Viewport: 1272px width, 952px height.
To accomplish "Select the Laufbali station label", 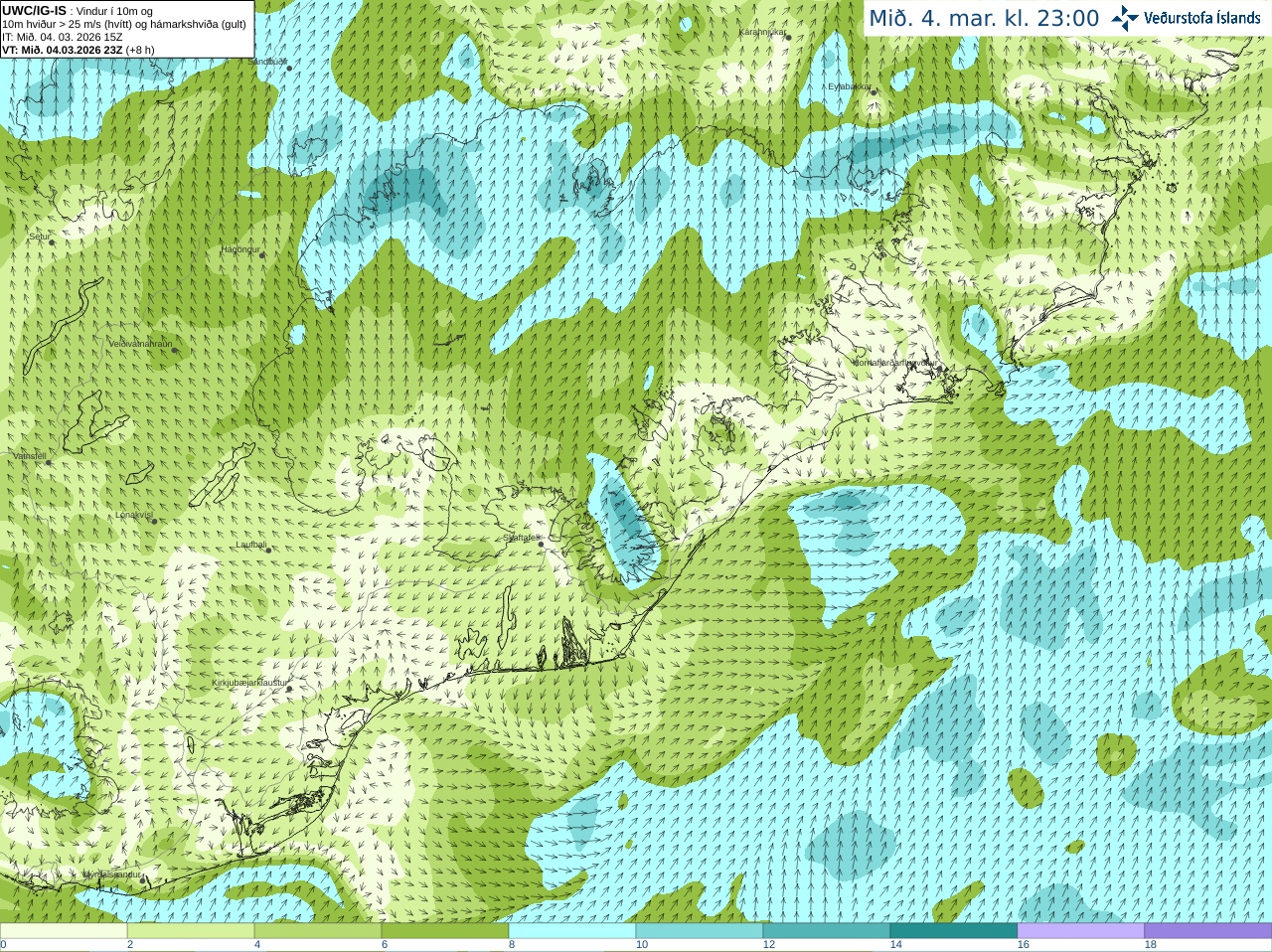I will click(x=251, y=545).
